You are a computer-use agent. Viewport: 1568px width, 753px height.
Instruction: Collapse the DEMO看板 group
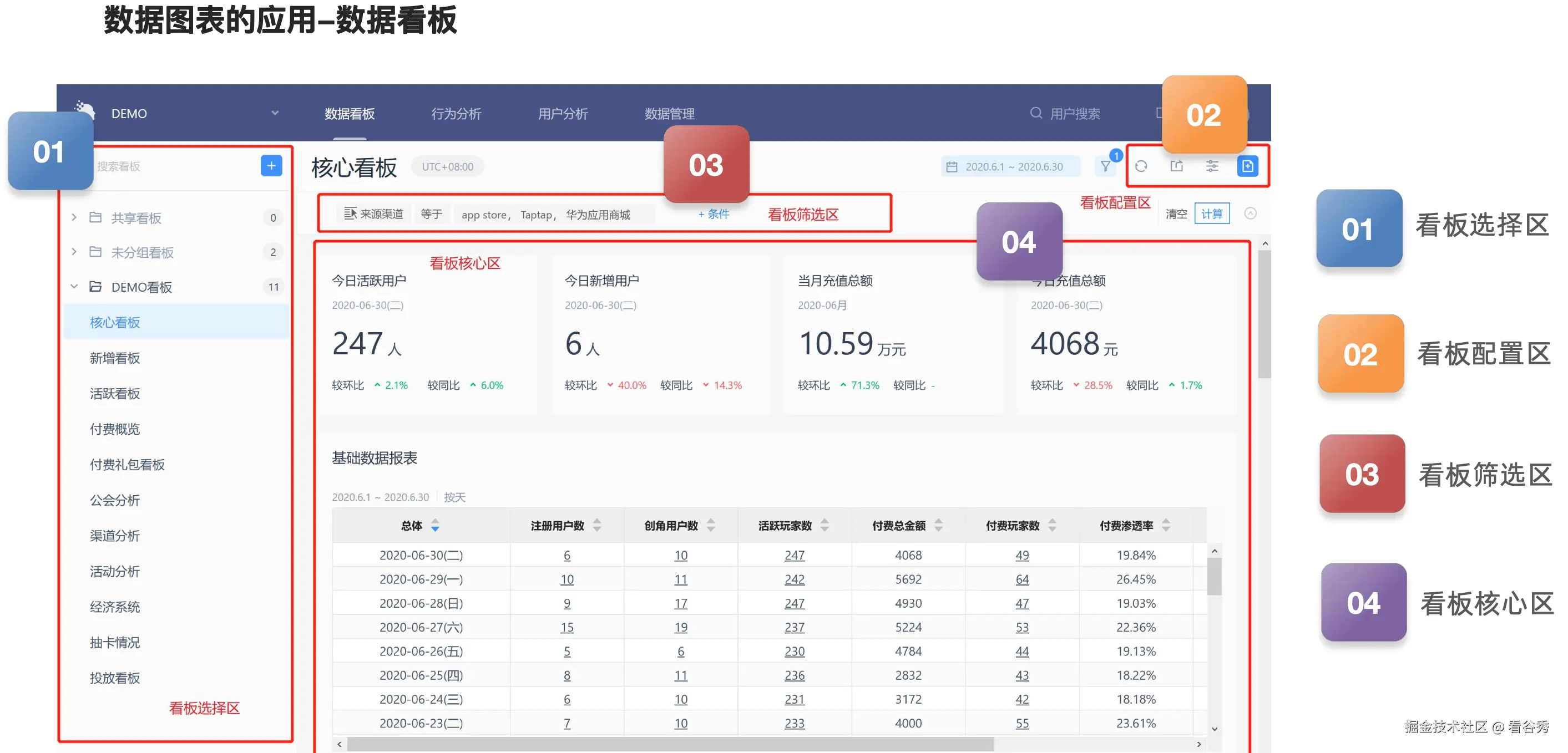point(74,287)
